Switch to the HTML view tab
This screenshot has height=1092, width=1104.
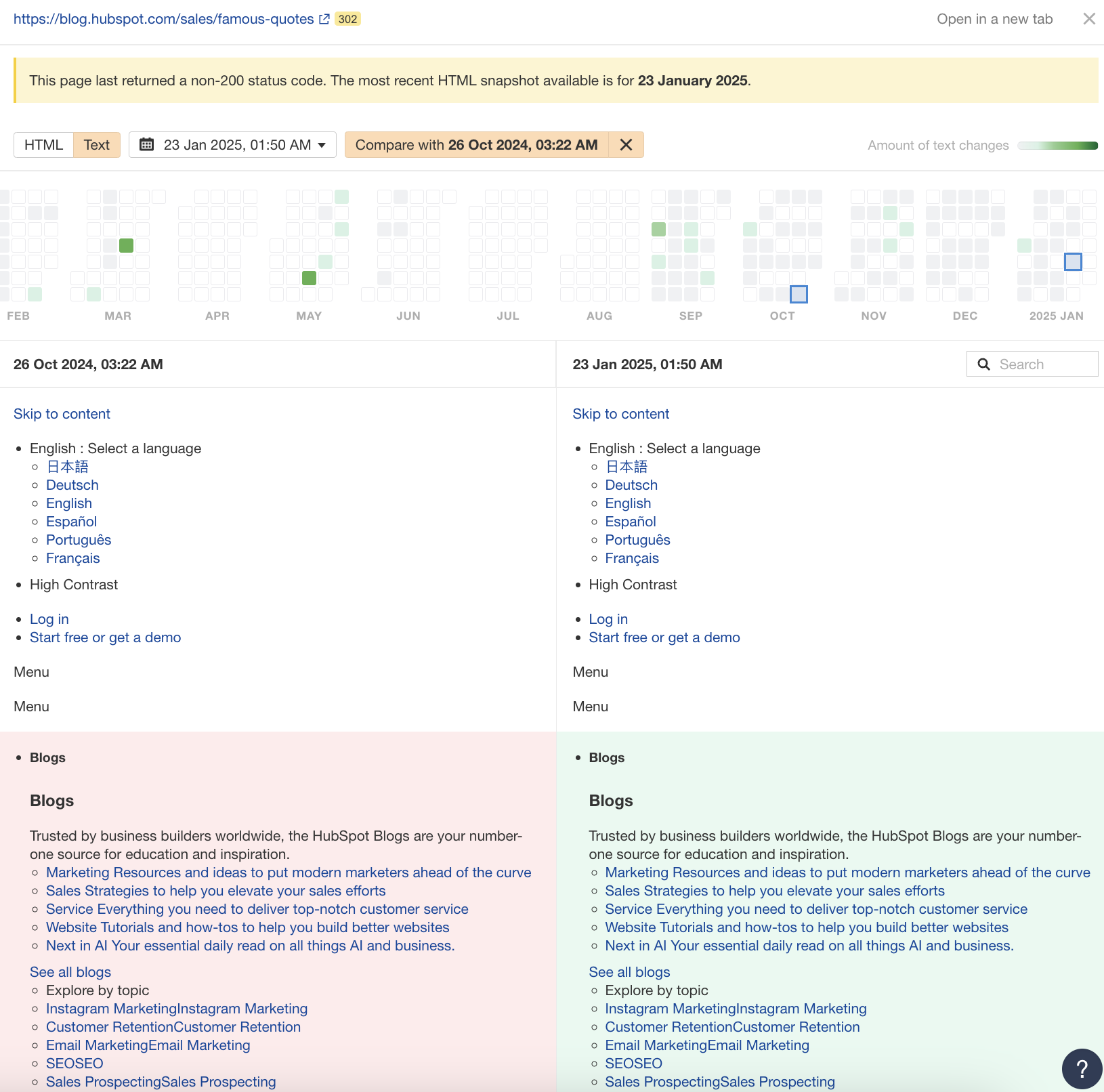pyautogui.click(x=43, y=144)
